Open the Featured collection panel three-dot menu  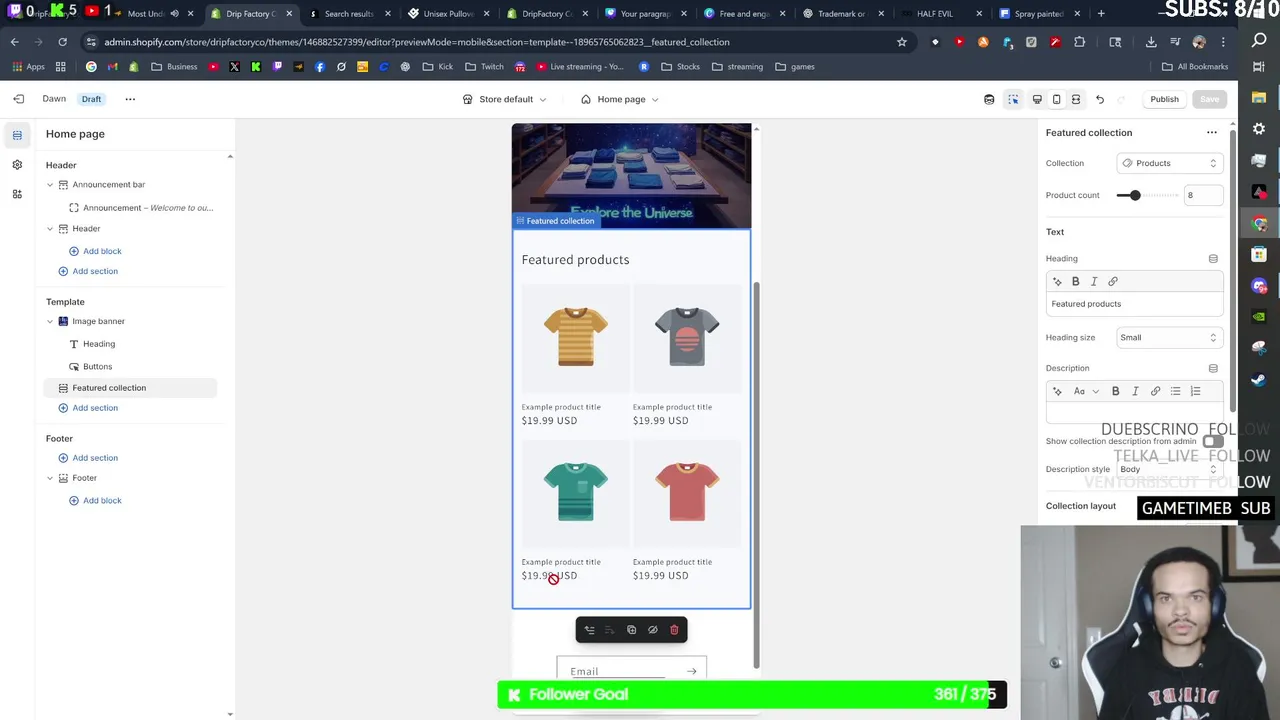[1212, 132]
